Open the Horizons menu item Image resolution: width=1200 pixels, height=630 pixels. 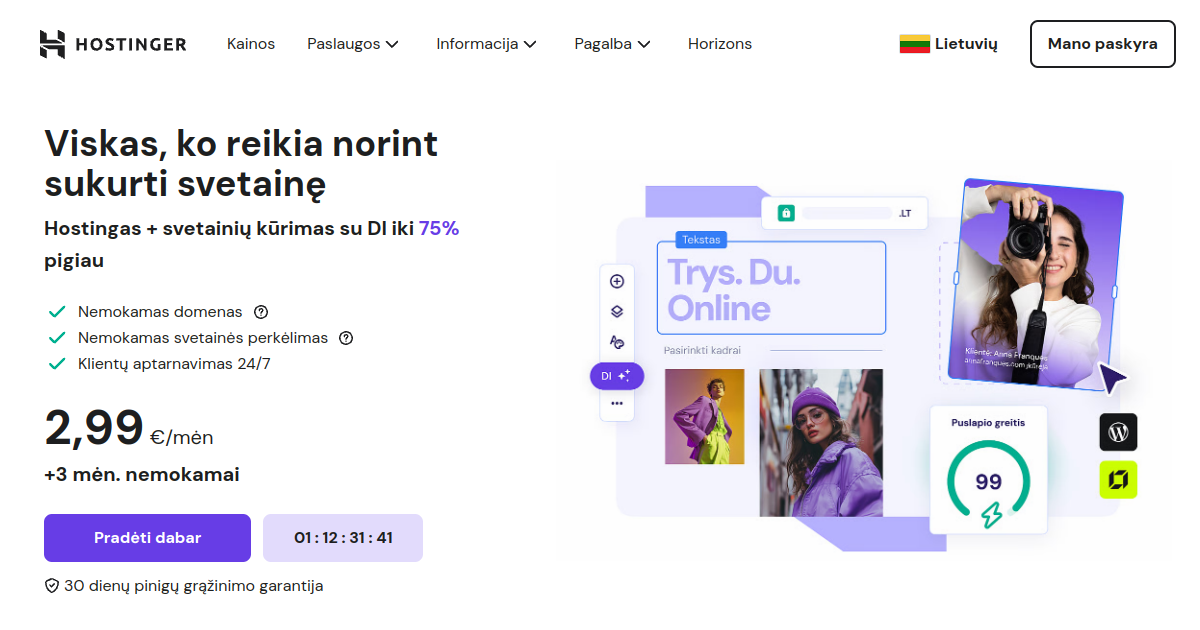tap(720, 44)
